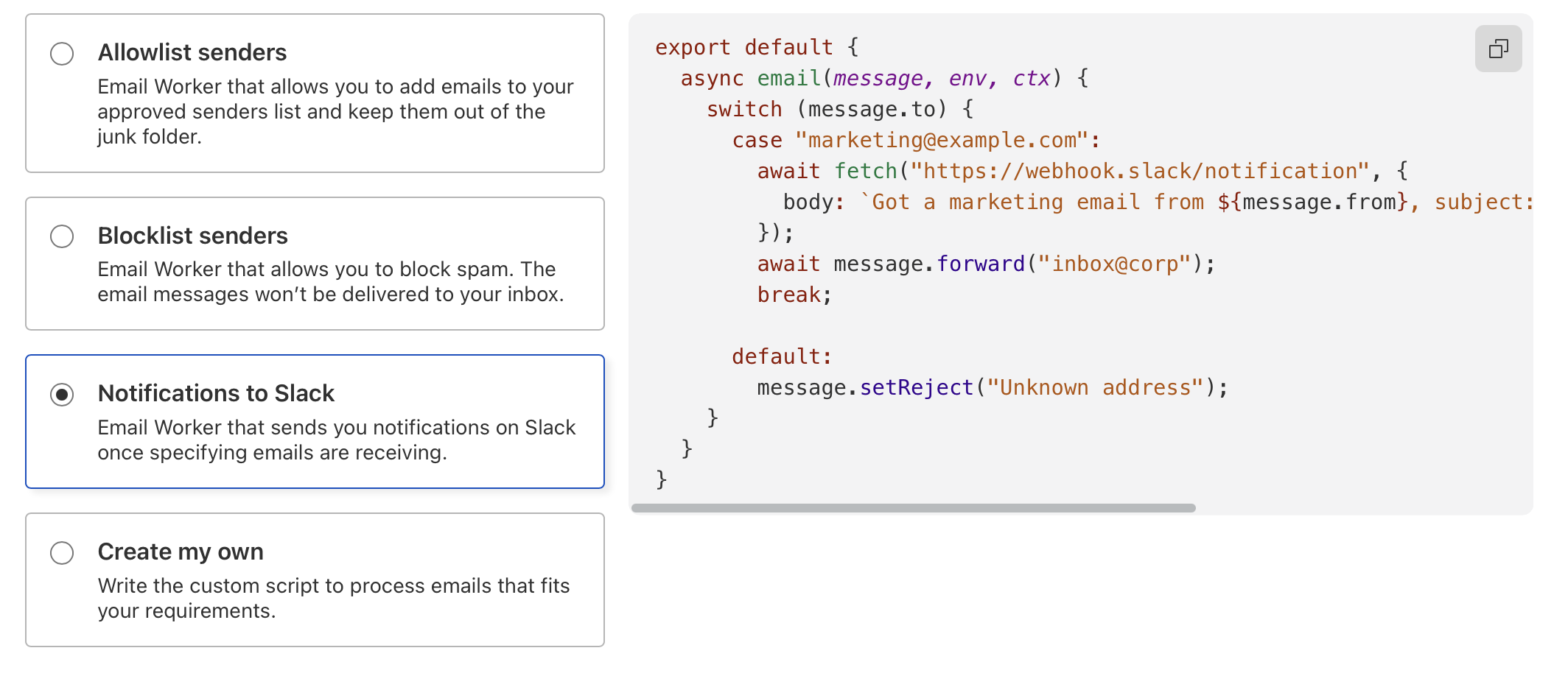Select the Allowlist senders radio button
The height and width of the screenshot is (673, 1568).
pyautogui.click(x=62, y=54)
